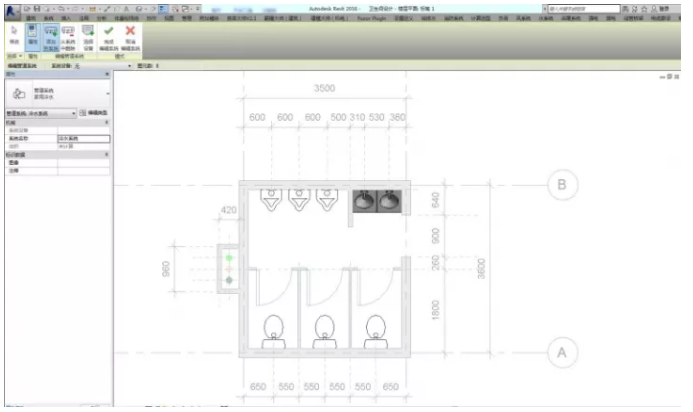Open the Architecture ribbon tab
Screen dimensions: 693x412
tap(30, 18)
